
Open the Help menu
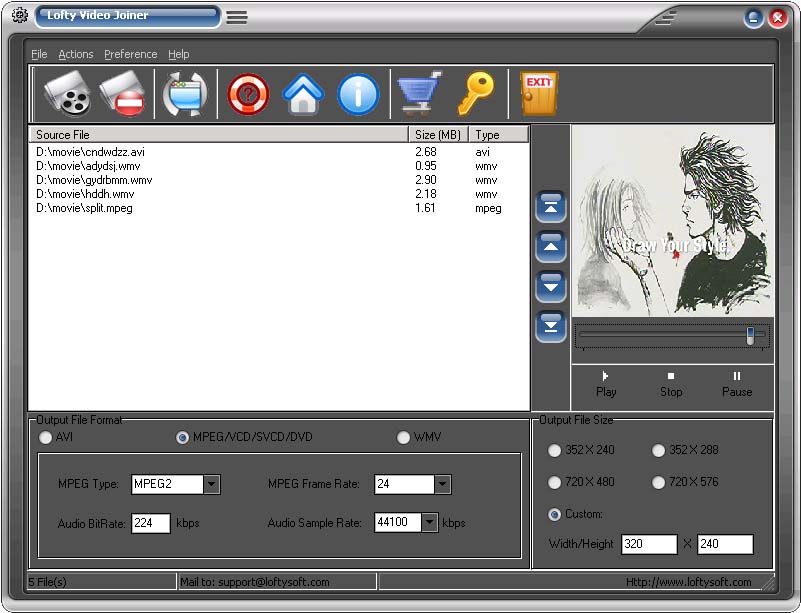pyautogui.click(x=178, y=54)
